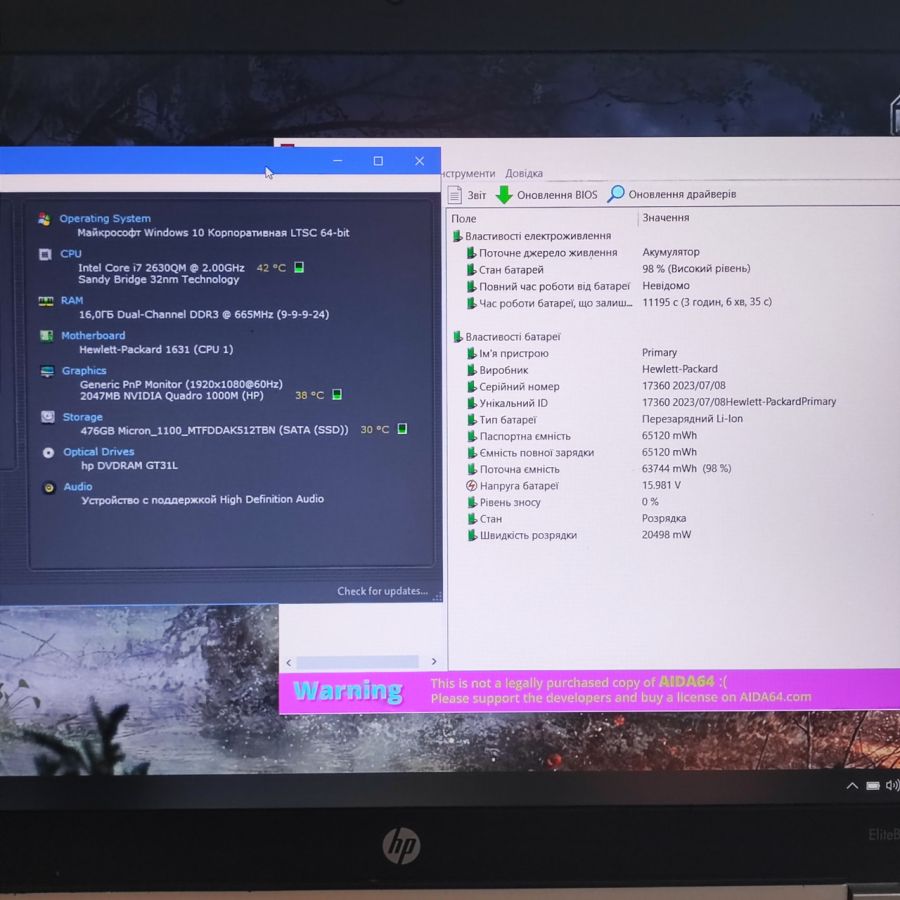Open the partially visible Інструменти menu
The image size is (900, 900).
(x=468, y=173)
